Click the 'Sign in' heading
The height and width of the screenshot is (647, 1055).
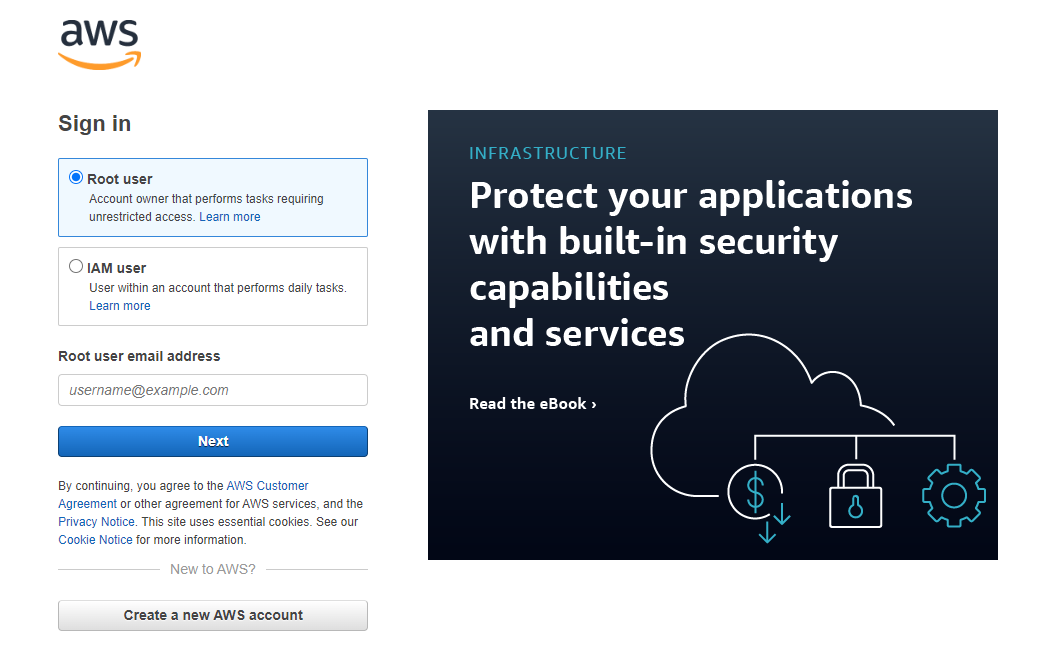(x=95, y=124)
